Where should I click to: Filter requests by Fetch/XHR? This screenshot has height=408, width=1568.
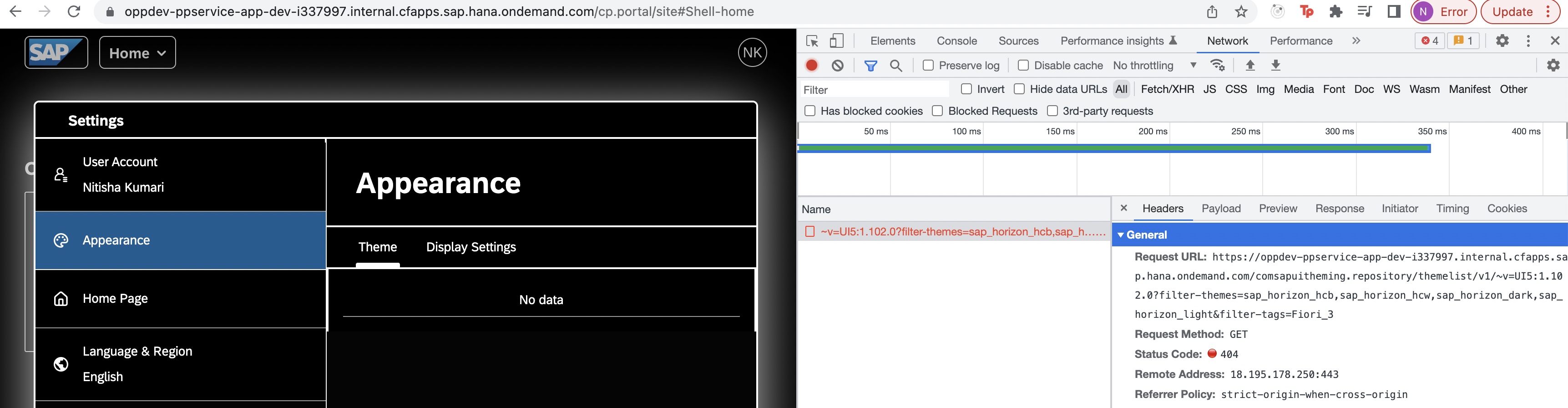1167,89
